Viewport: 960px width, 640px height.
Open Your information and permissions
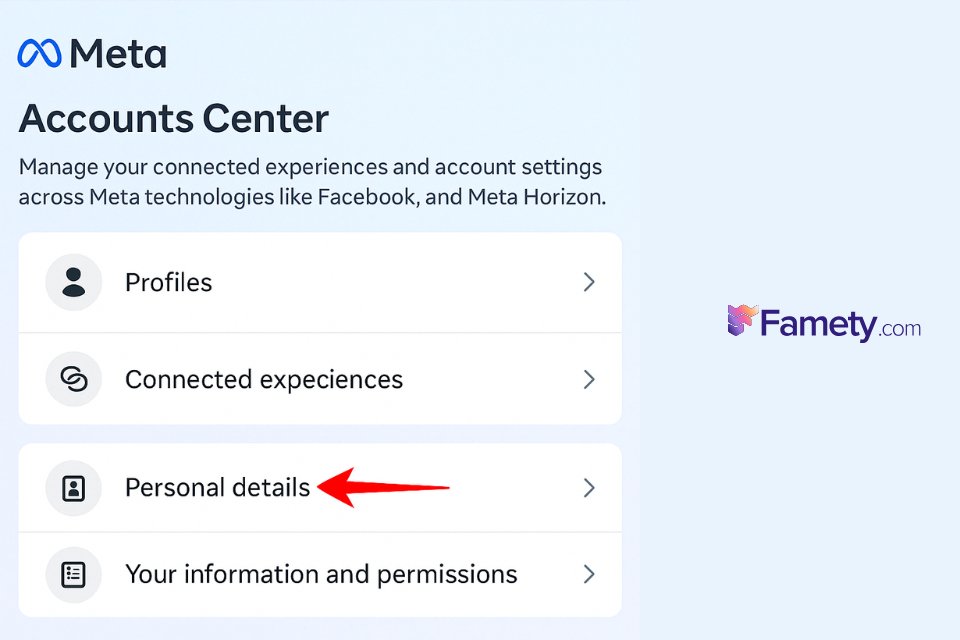click(321, 574)
